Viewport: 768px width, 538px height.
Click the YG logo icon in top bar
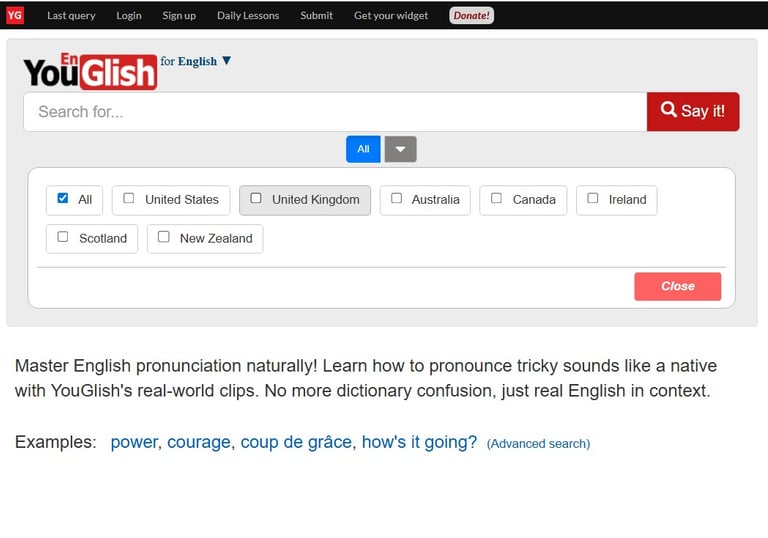[x=15, y=15]
